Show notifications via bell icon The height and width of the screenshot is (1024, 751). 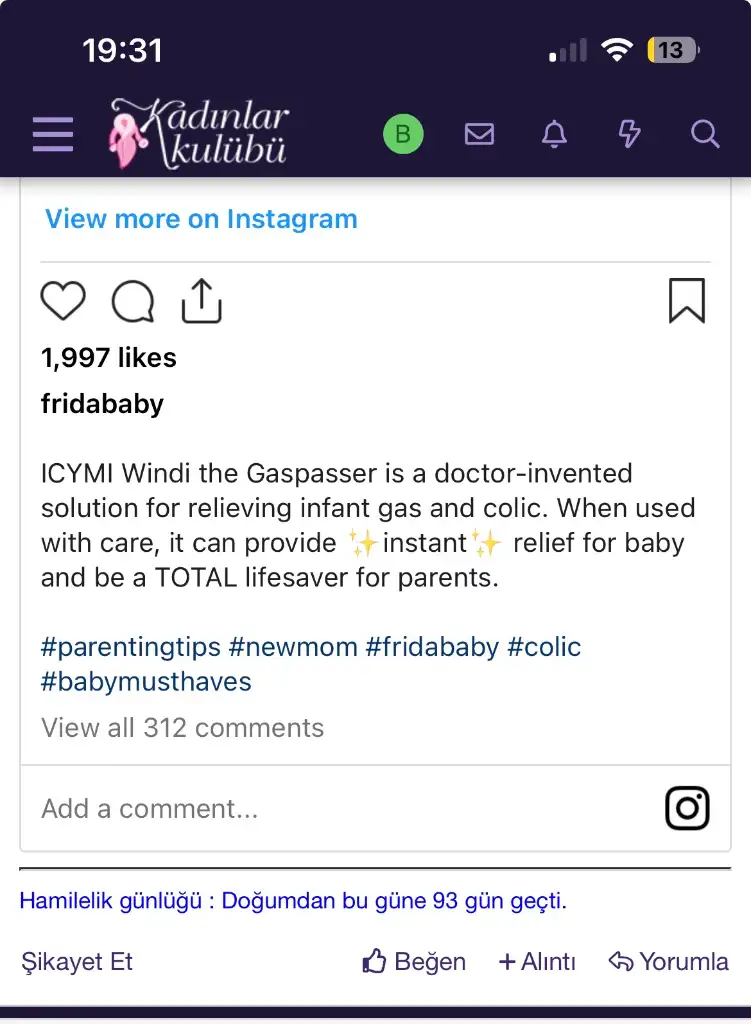coord(554,134)
